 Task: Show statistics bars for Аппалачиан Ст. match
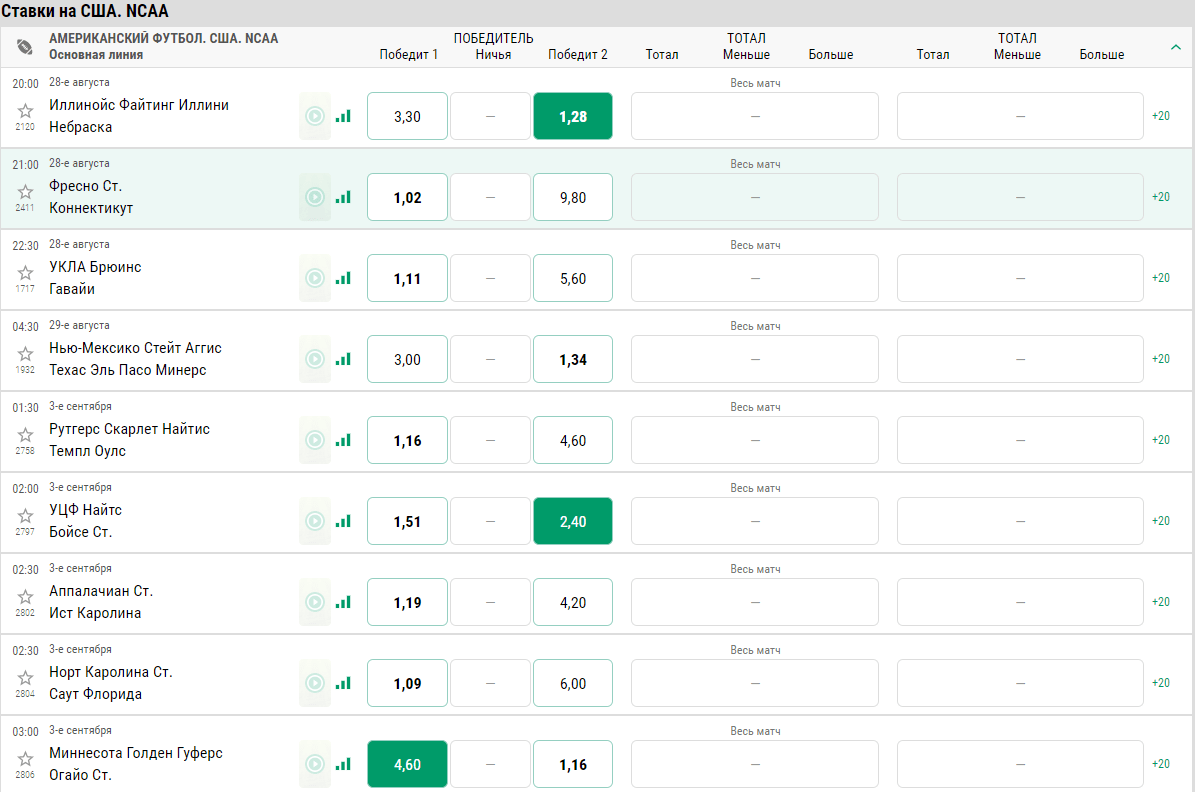pyautogui.click(x=343, y=602)
